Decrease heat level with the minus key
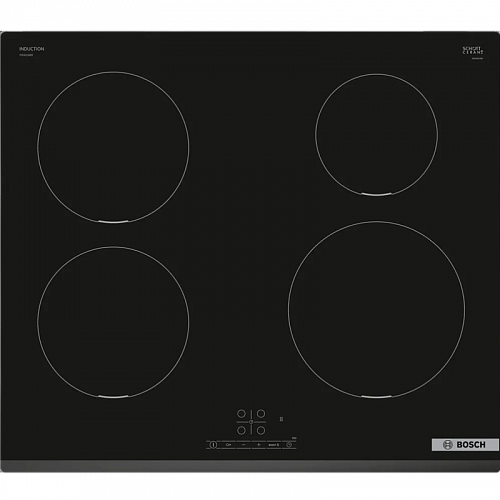This screenshot has height=500, width=500. pyautogui.click(x=244, y=445)
